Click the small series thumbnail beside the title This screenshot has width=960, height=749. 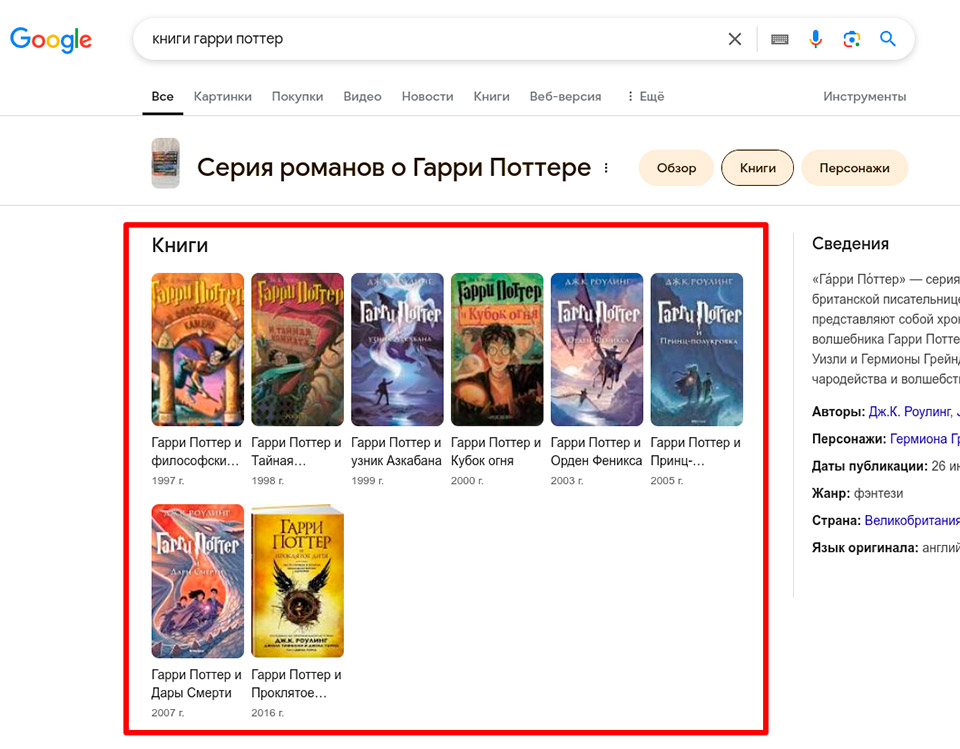[x=165, y=163]
